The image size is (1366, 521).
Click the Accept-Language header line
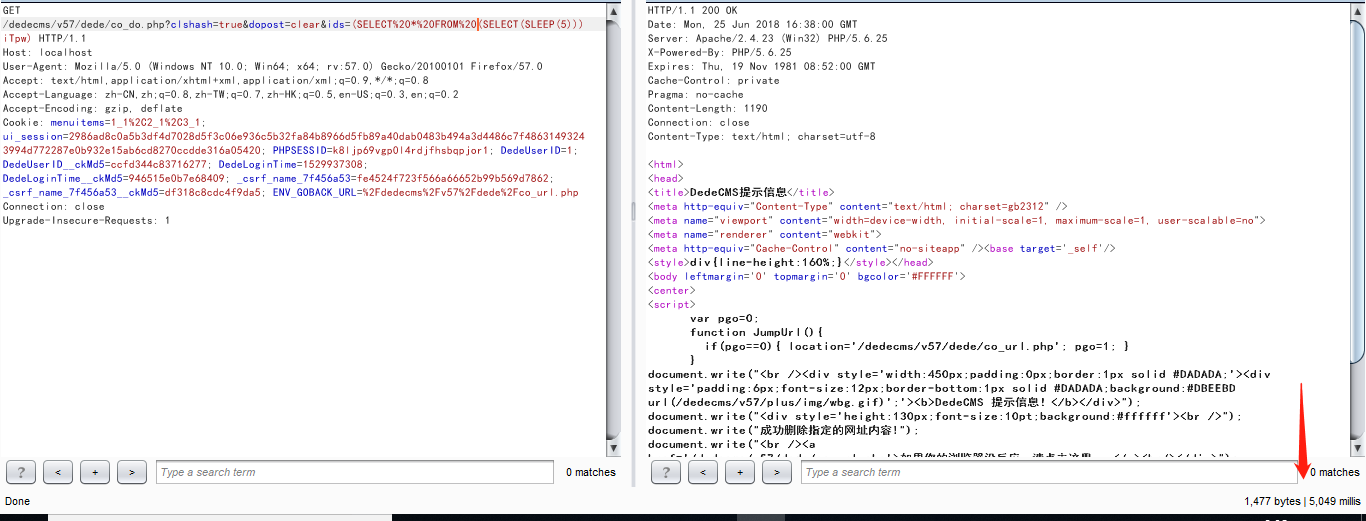[x=231, y=94]
